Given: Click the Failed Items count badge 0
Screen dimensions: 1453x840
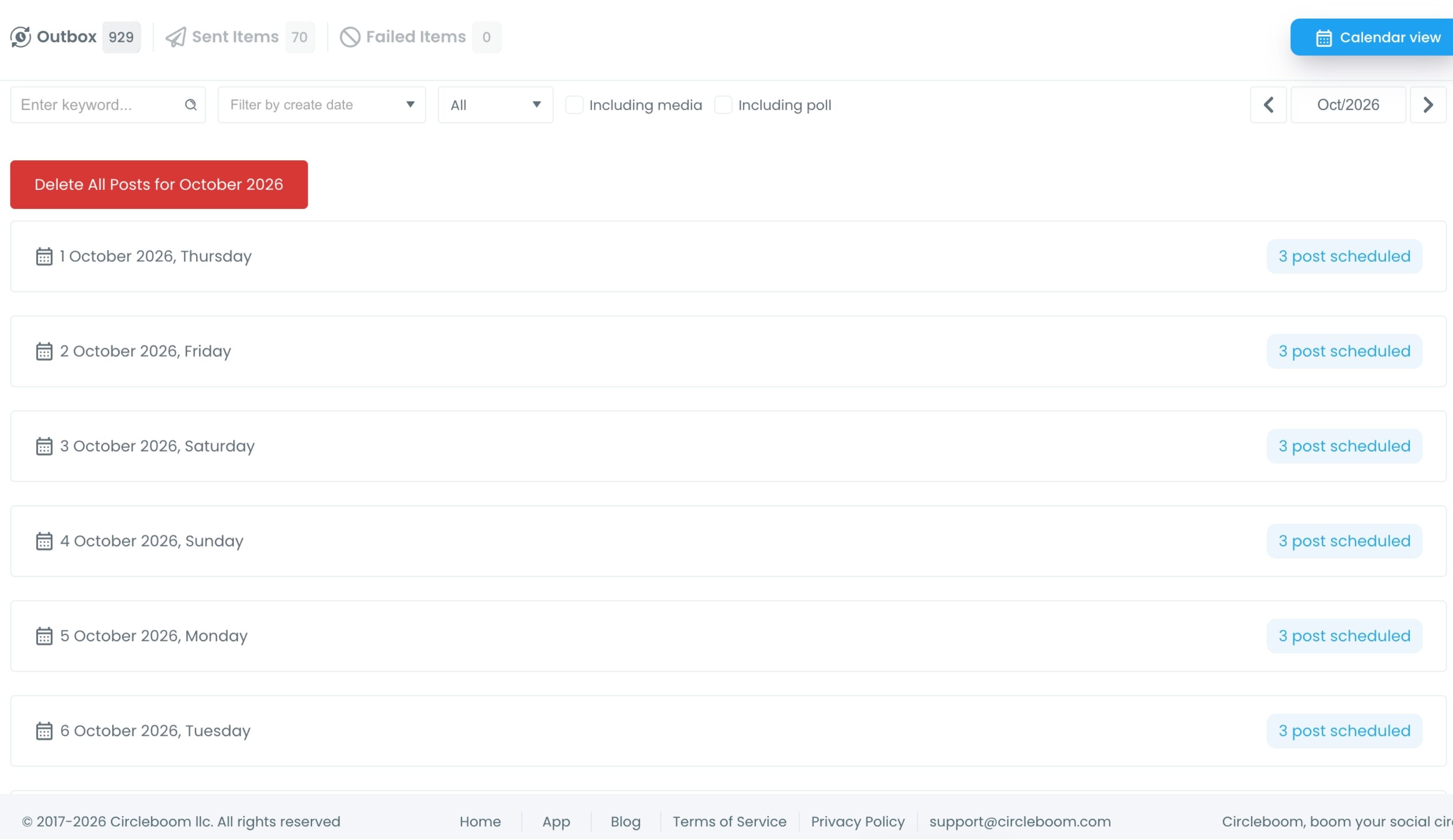Looking at the screenshot, I should [x=487, y=38].
